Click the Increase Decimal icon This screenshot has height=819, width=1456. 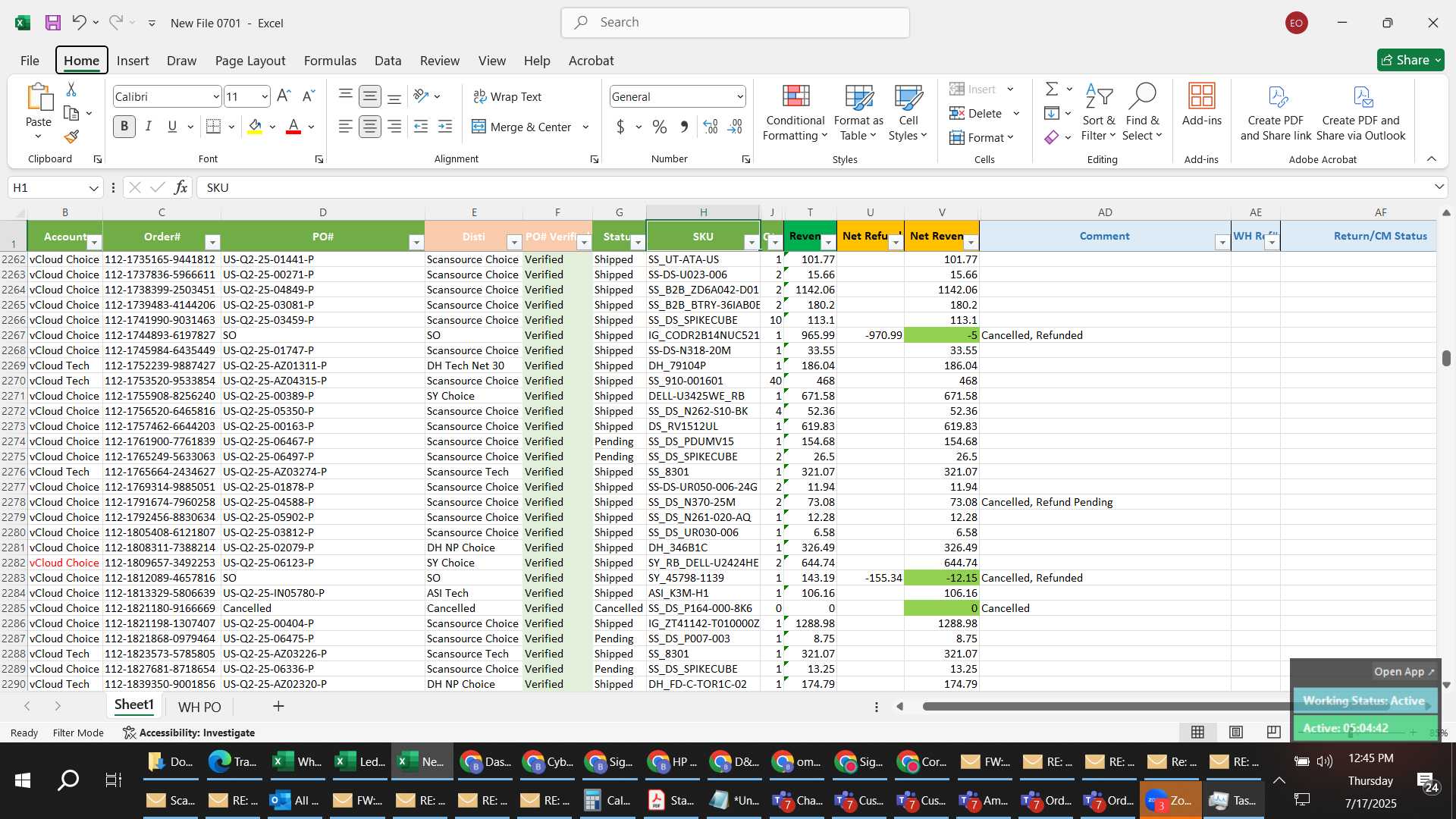coord(711,127)
